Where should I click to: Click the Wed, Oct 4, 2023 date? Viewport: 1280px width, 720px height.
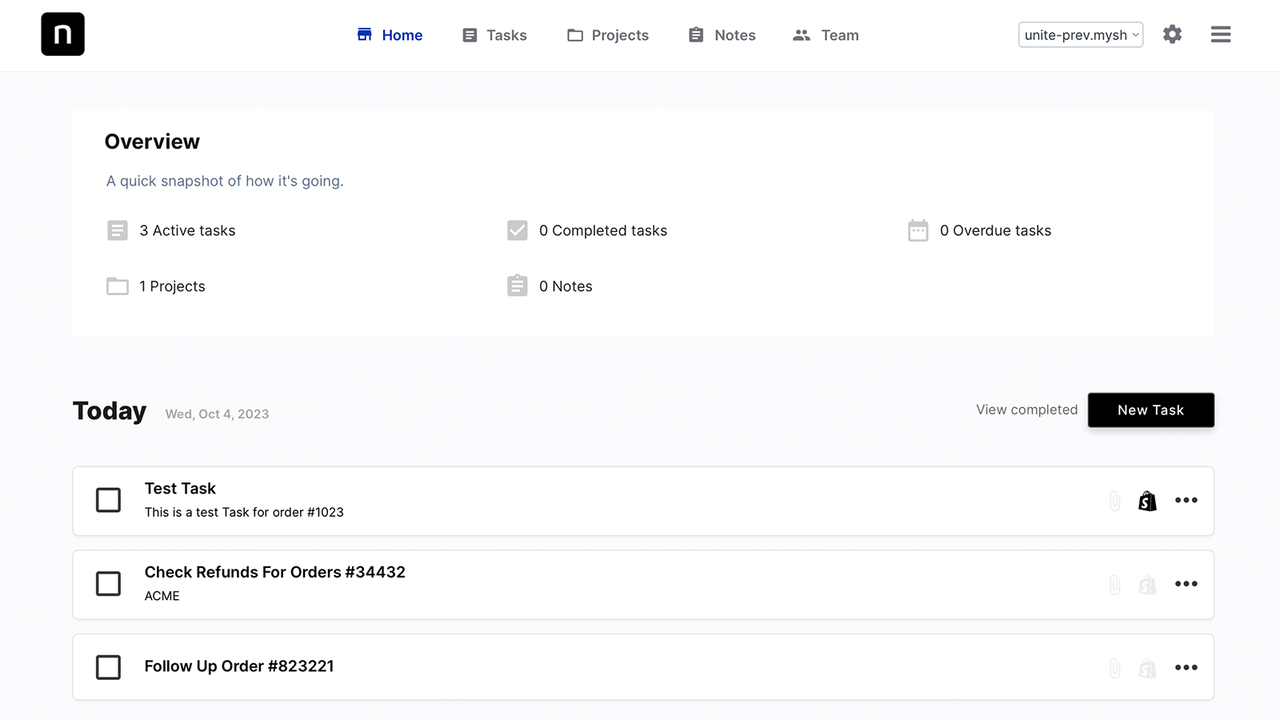tap(217, 414)
